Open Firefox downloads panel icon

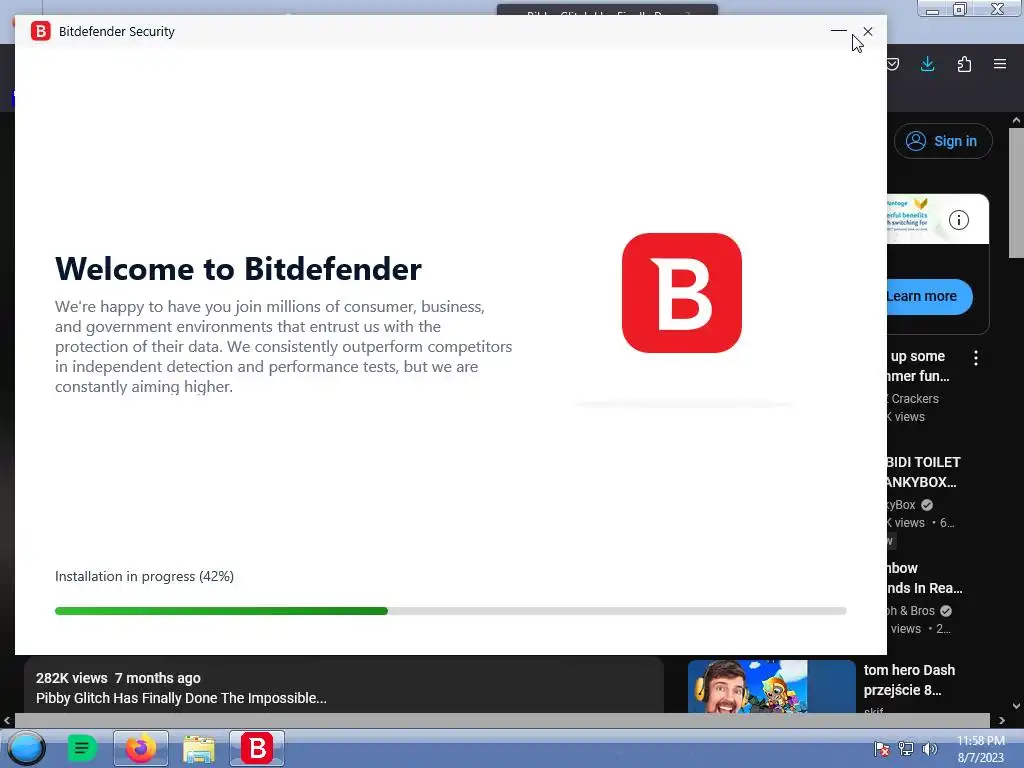[x=927, y=64]
